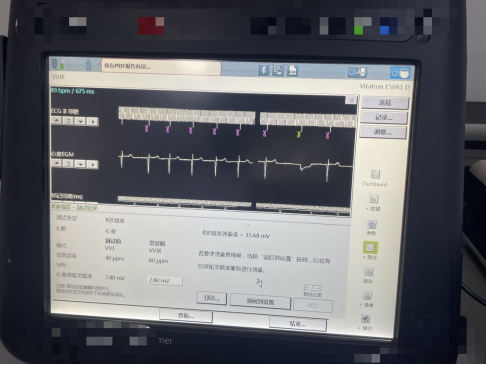Open the Dashboard icon in the sidebar
This screenshot has height=365, width=486.
(x=375, y=175)
